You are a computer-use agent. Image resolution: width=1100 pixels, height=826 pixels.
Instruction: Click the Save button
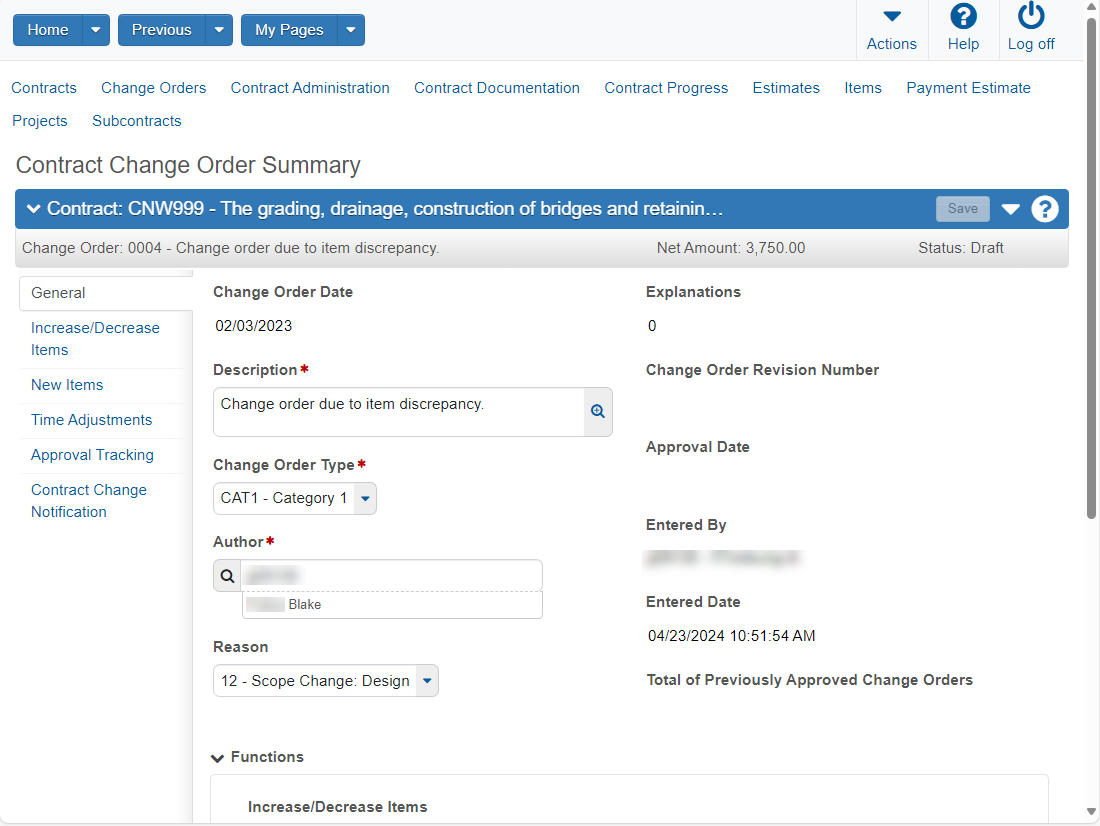962,208
